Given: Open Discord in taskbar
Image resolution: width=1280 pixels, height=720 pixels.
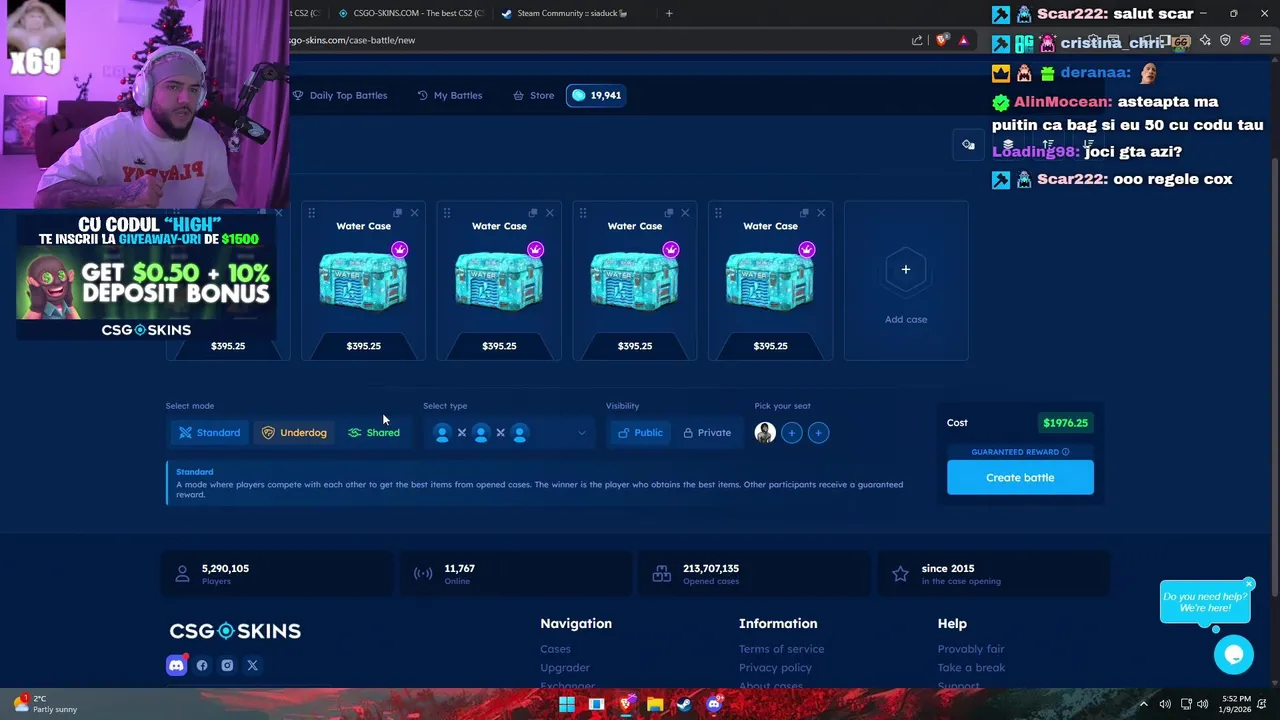Looking at the screenshot, I should (x=713, y=704).
